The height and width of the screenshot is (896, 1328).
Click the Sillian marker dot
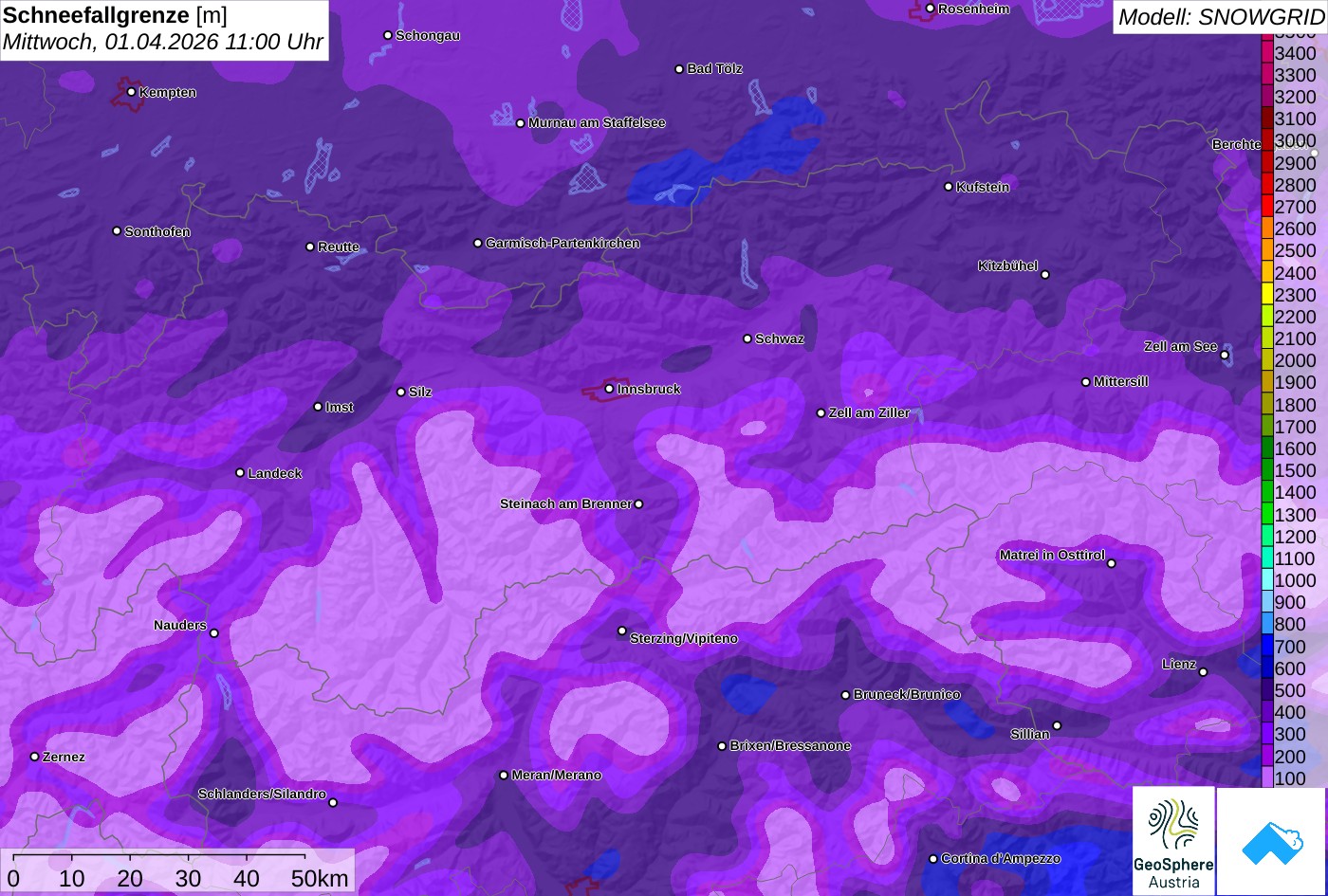pyautogui.click(x=1057, y=726)
